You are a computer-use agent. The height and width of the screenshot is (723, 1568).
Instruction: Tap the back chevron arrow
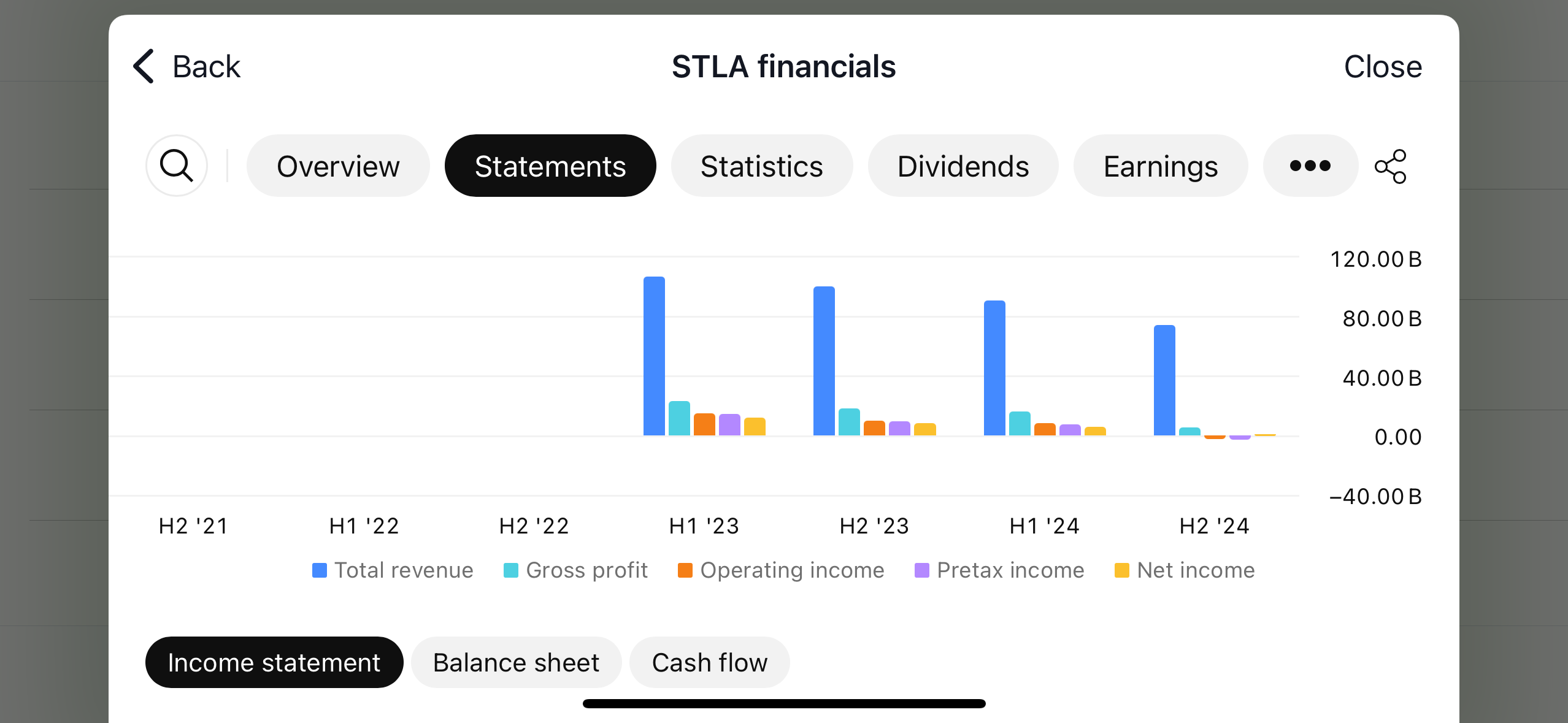(144, 66)
